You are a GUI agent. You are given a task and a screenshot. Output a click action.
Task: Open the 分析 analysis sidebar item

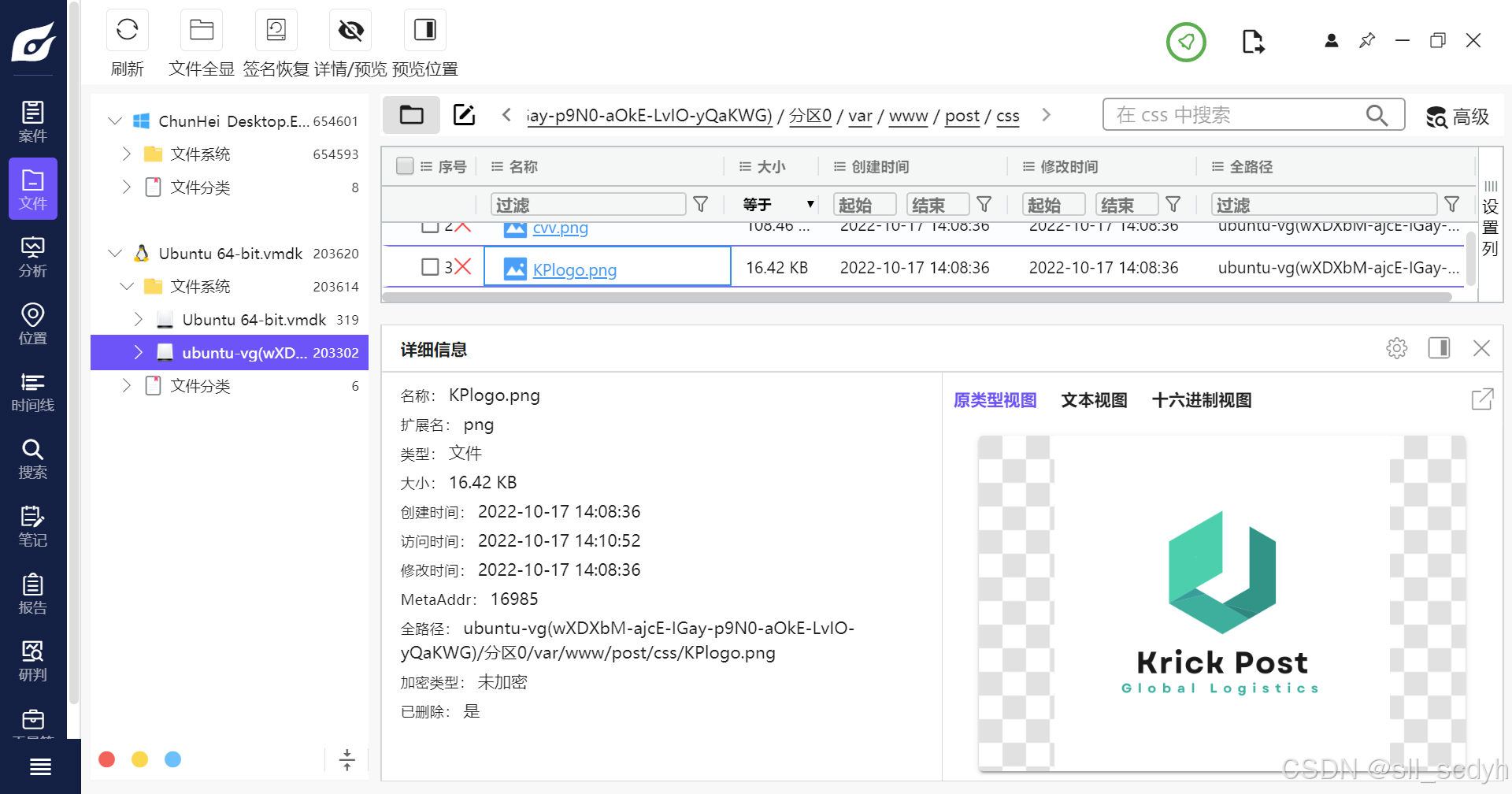[x=33, y=258]
